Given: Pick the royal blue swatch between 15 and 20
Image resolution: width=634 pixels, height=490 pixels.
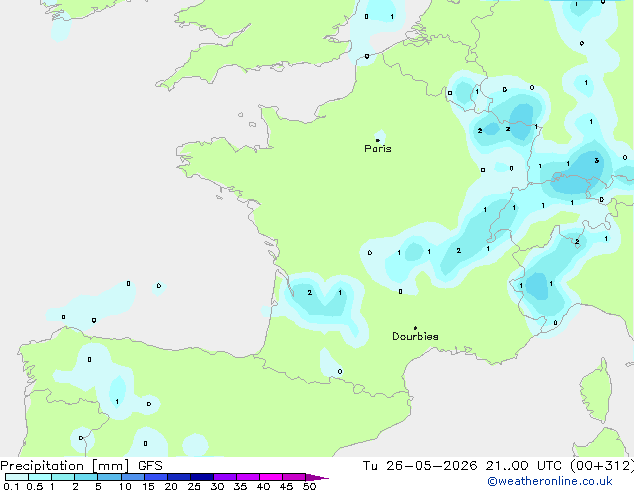Looking at the screenshot, I should click(x=156, y=477).
